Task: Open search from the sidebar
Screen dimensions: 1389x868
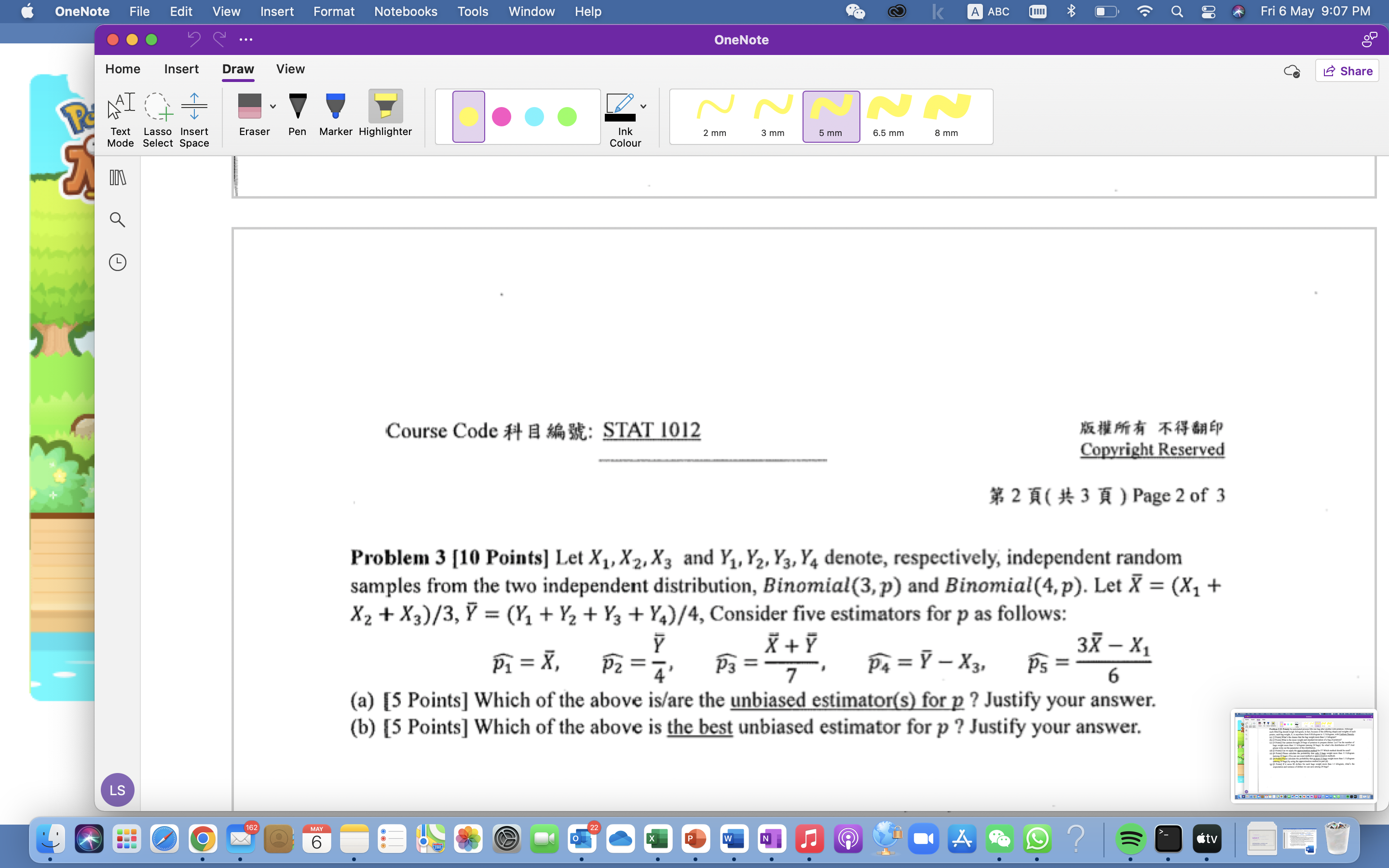Action: click(118, 219)
